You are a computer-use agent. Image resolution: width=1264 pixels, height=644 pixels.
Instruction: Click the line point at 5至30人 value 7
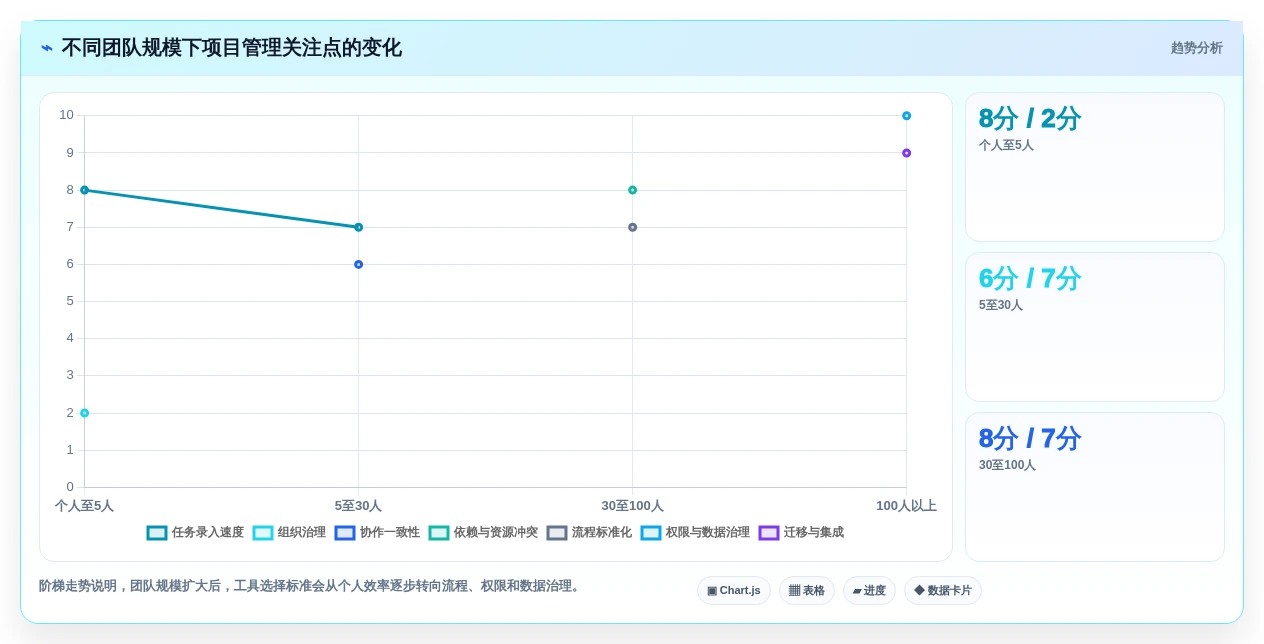click(x=359, y=227)
